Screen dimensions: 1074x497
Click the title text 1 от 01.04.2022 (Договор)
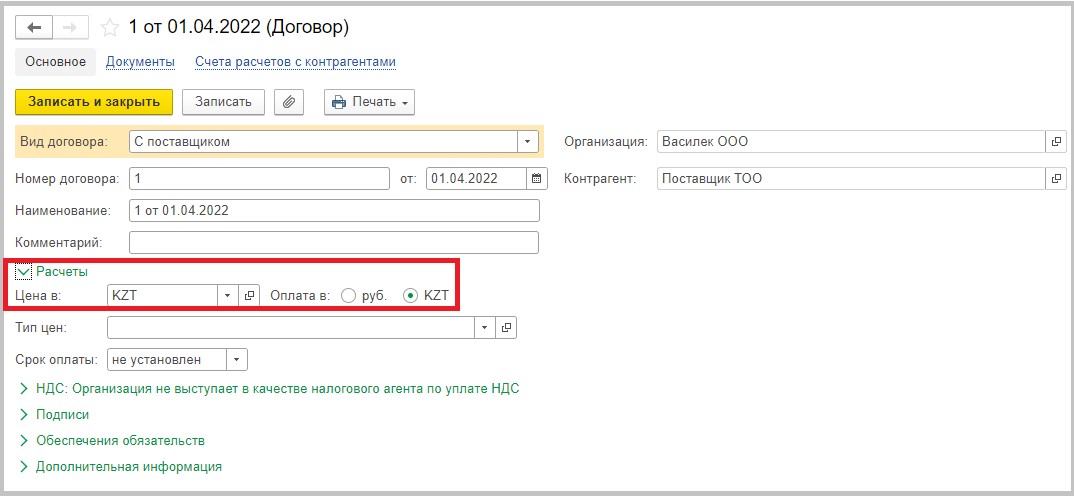point(239,27)
